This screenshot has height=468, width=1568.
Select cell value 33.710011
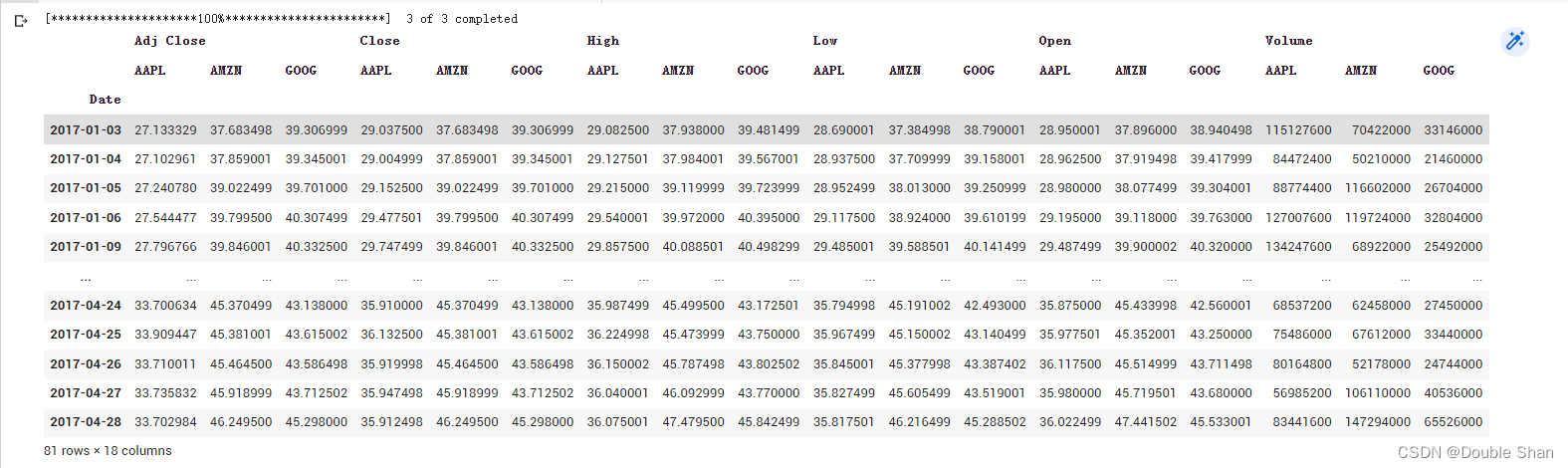[x=165, y=363]
